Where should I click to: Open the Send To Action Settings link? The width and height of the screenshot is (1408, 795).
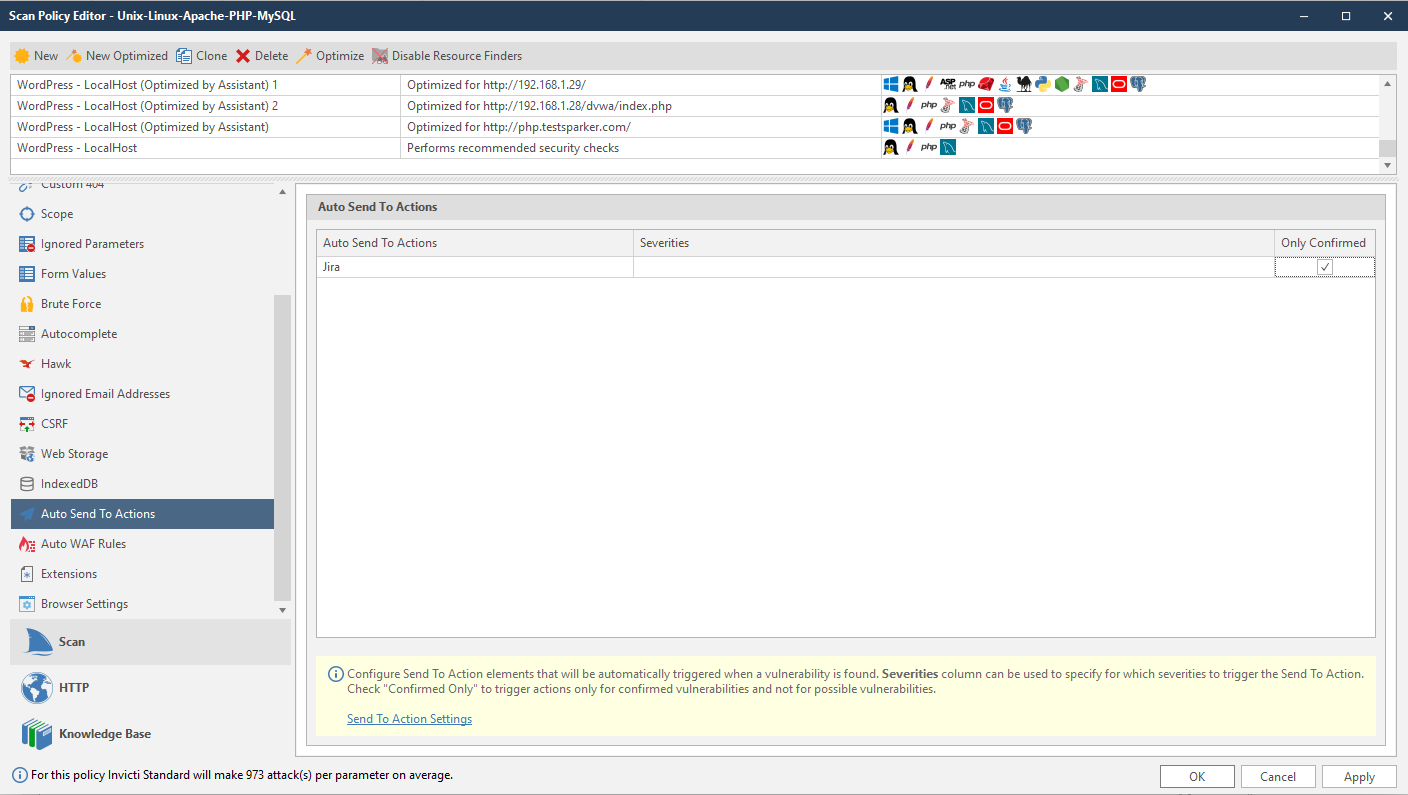coord(409,719)
